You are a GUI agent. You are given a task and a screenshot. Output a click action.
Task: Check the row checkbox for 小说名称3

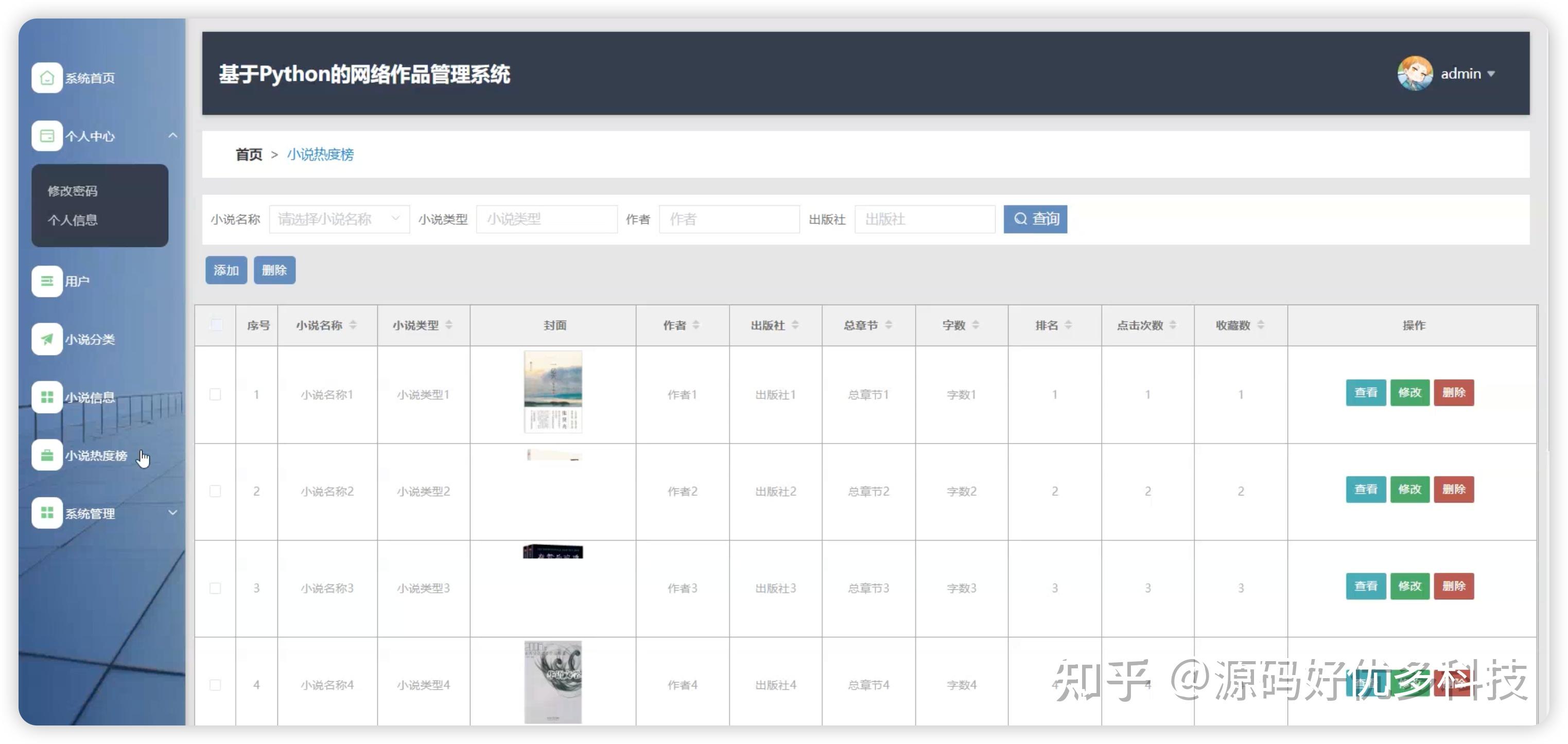point(215,588)
